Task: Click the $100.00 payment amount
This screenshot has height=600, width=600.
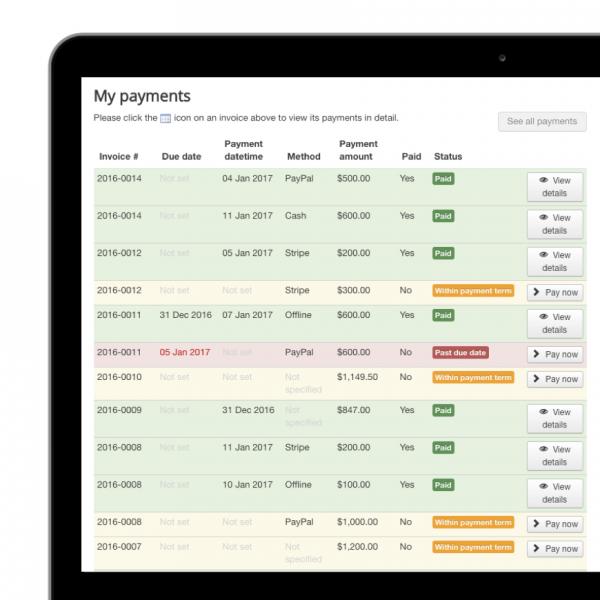Action: (x=354, y=484)
